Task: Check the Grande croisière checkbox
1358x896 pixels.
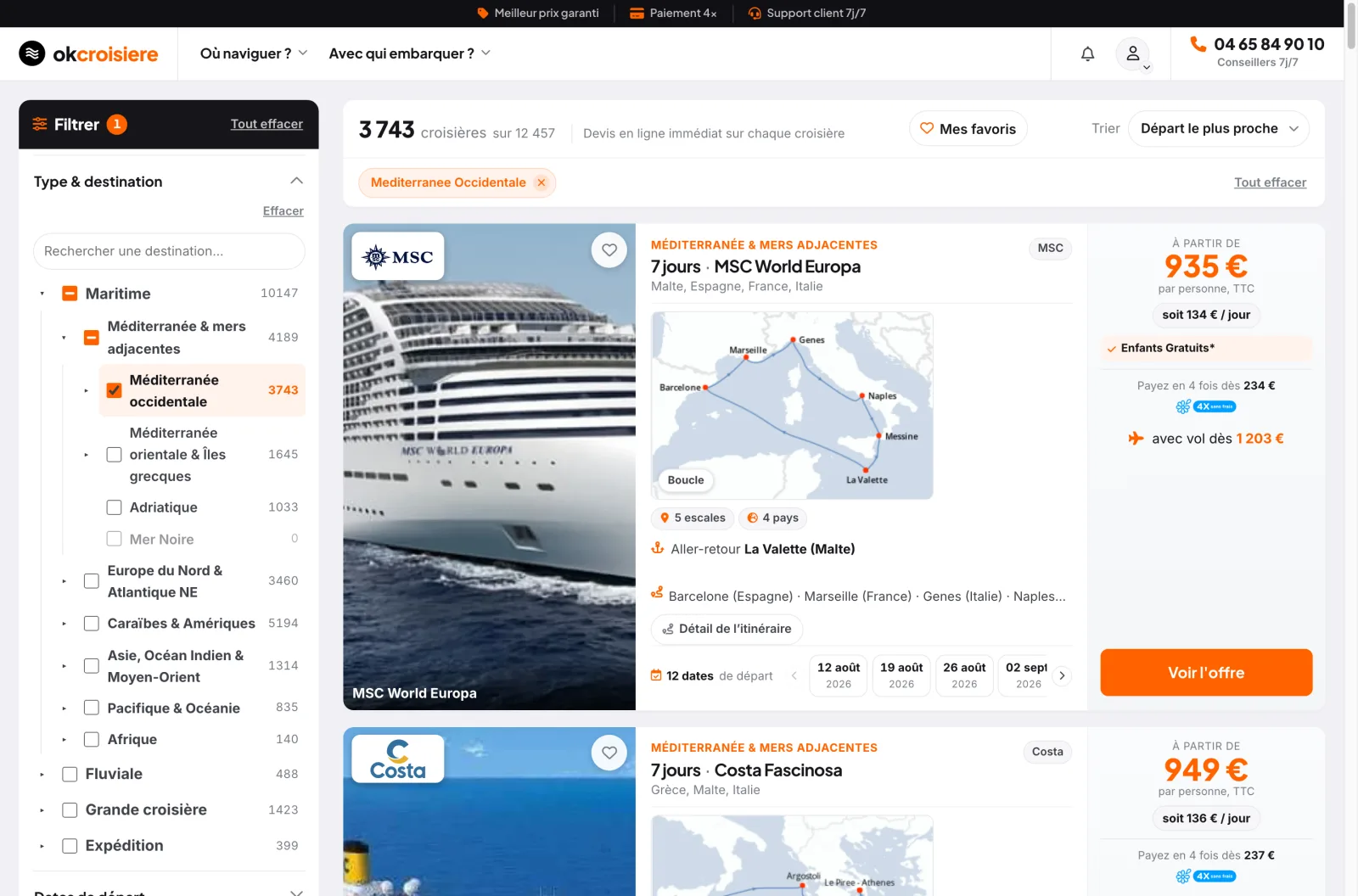Action: 70,810
